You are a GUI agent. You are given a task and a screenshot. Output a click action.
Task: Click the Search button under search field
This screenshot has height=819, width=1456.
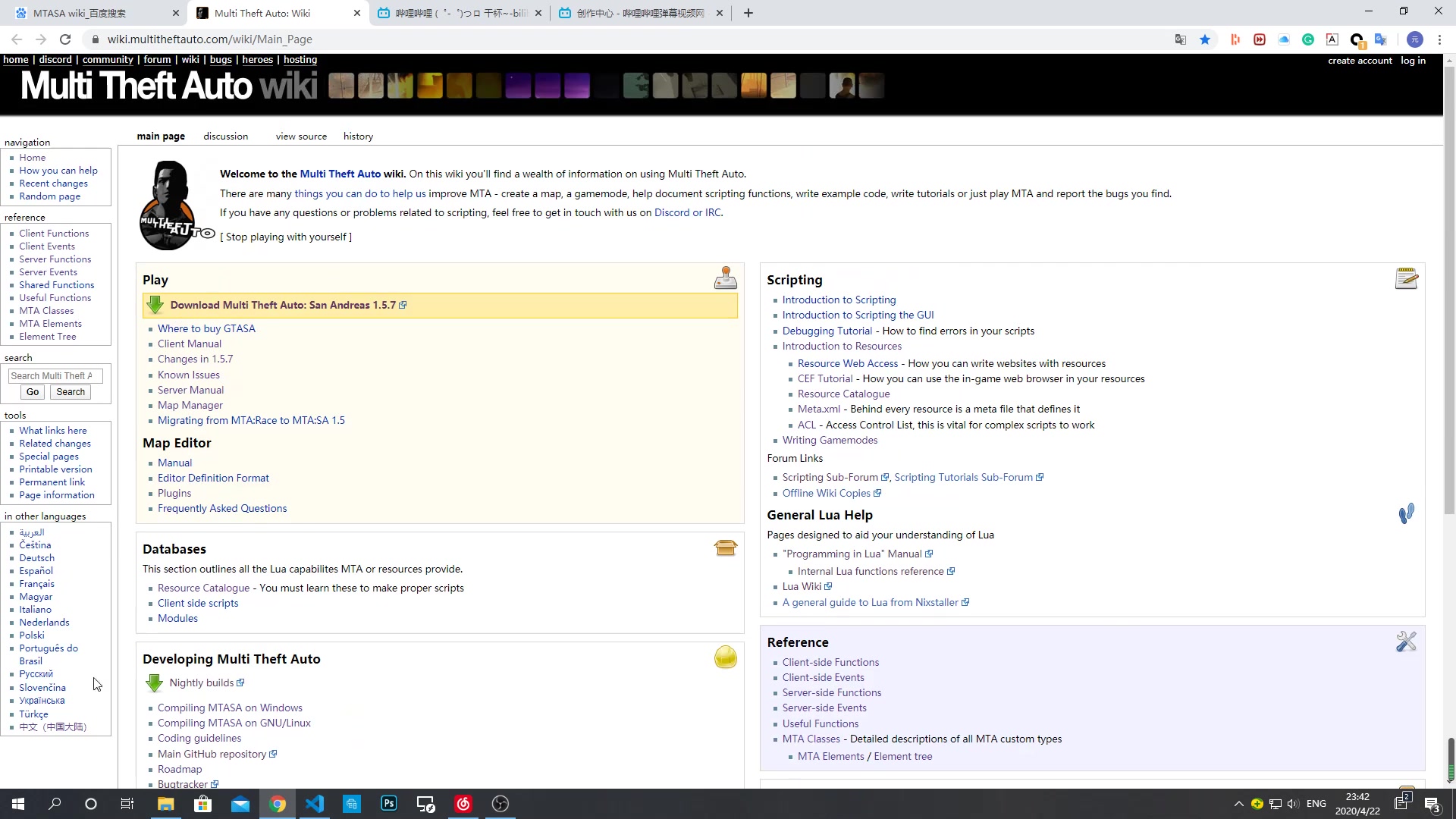click(x=71, y=392)
